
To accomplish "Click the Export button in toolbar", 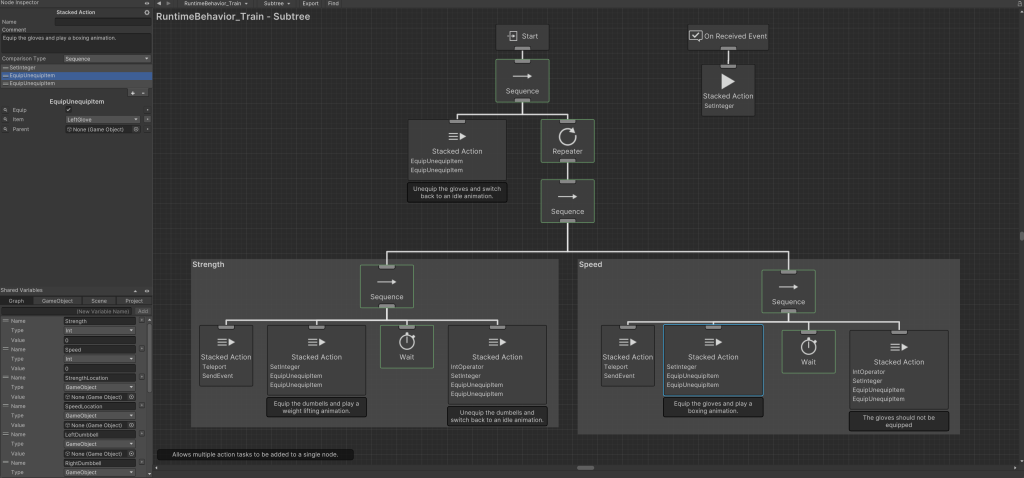I will pyautogui.click(x=310, y=4).
